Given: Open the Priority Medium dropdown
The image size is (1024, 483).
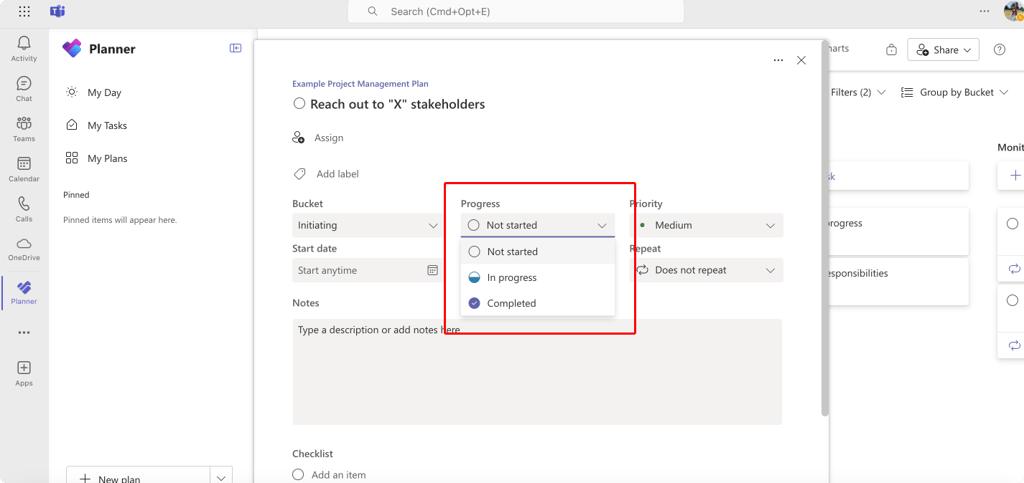Looking at the screenshot, I should [x=706, y=225].
